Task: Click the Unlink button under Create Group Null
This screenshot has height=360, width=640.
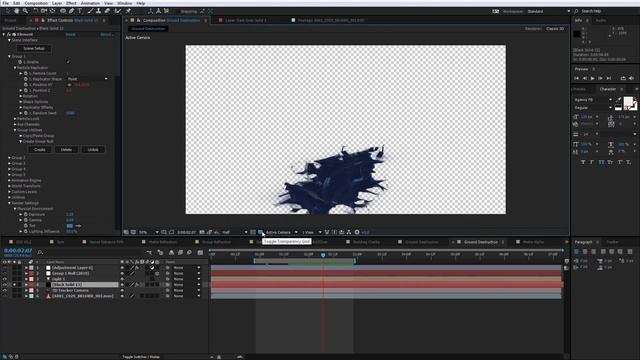Action: 93,149
